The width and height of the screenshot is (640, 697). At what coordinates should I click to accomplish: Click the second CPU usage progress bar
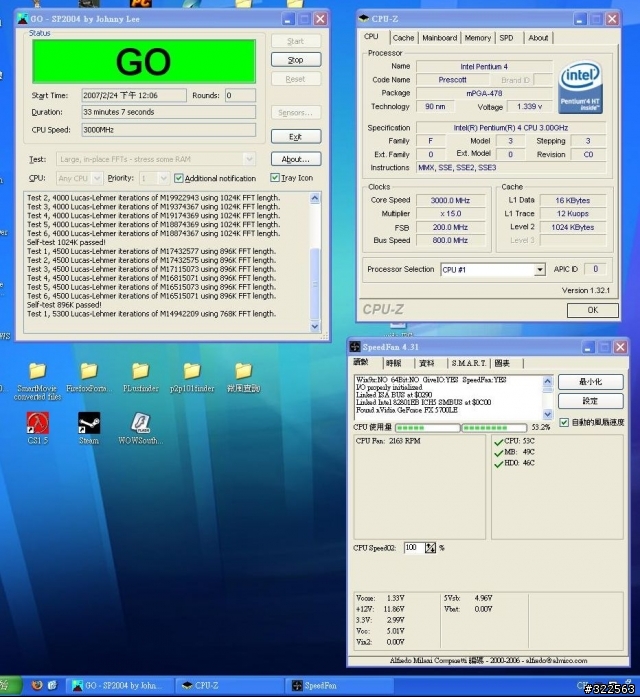494,428
